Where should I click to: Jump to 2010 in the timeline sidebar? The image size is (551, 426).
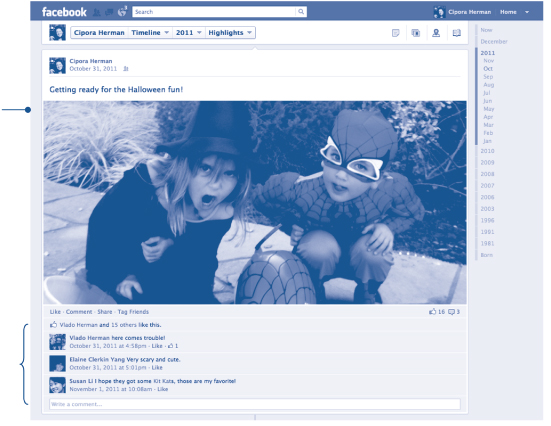pyautogui.click(x=487, y=151)
